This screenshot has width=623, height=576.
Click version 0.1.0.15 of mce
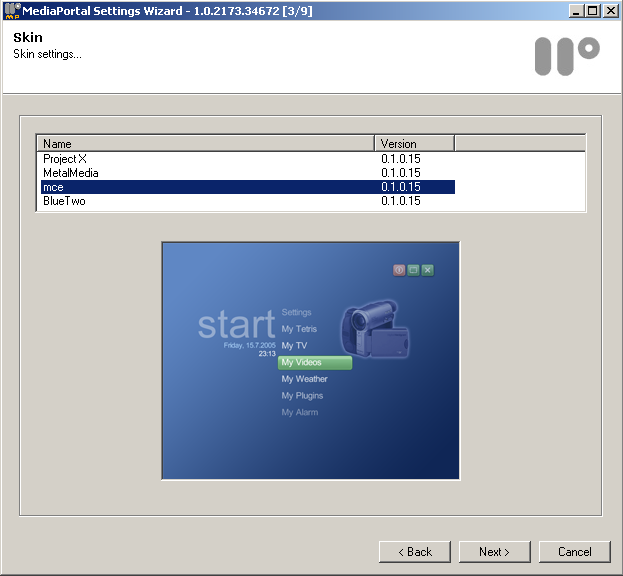[x=400, y=187]
